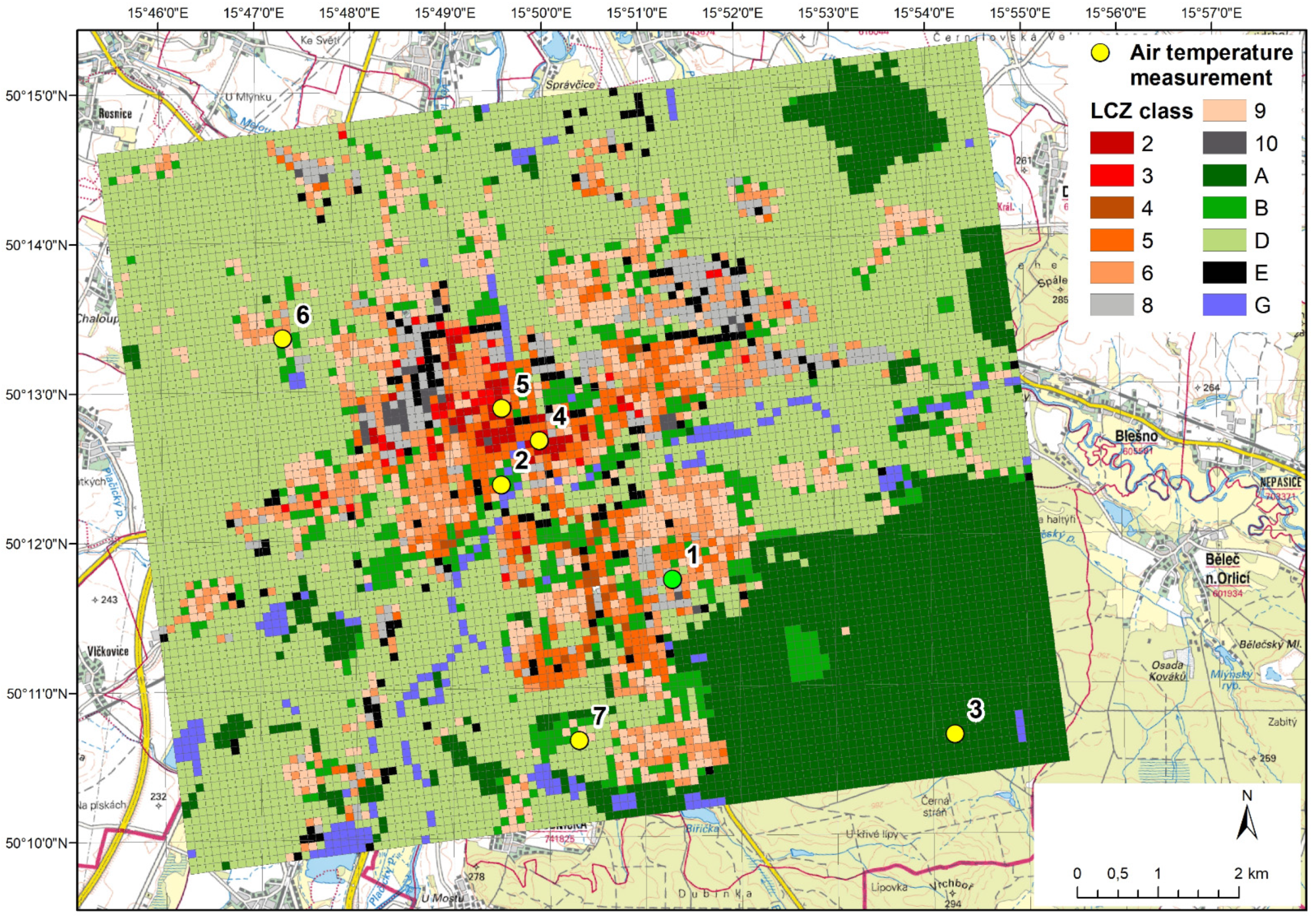Click the 'NEPASICE' label on the map
The image size is (1316, 918).
(1281, 482)
